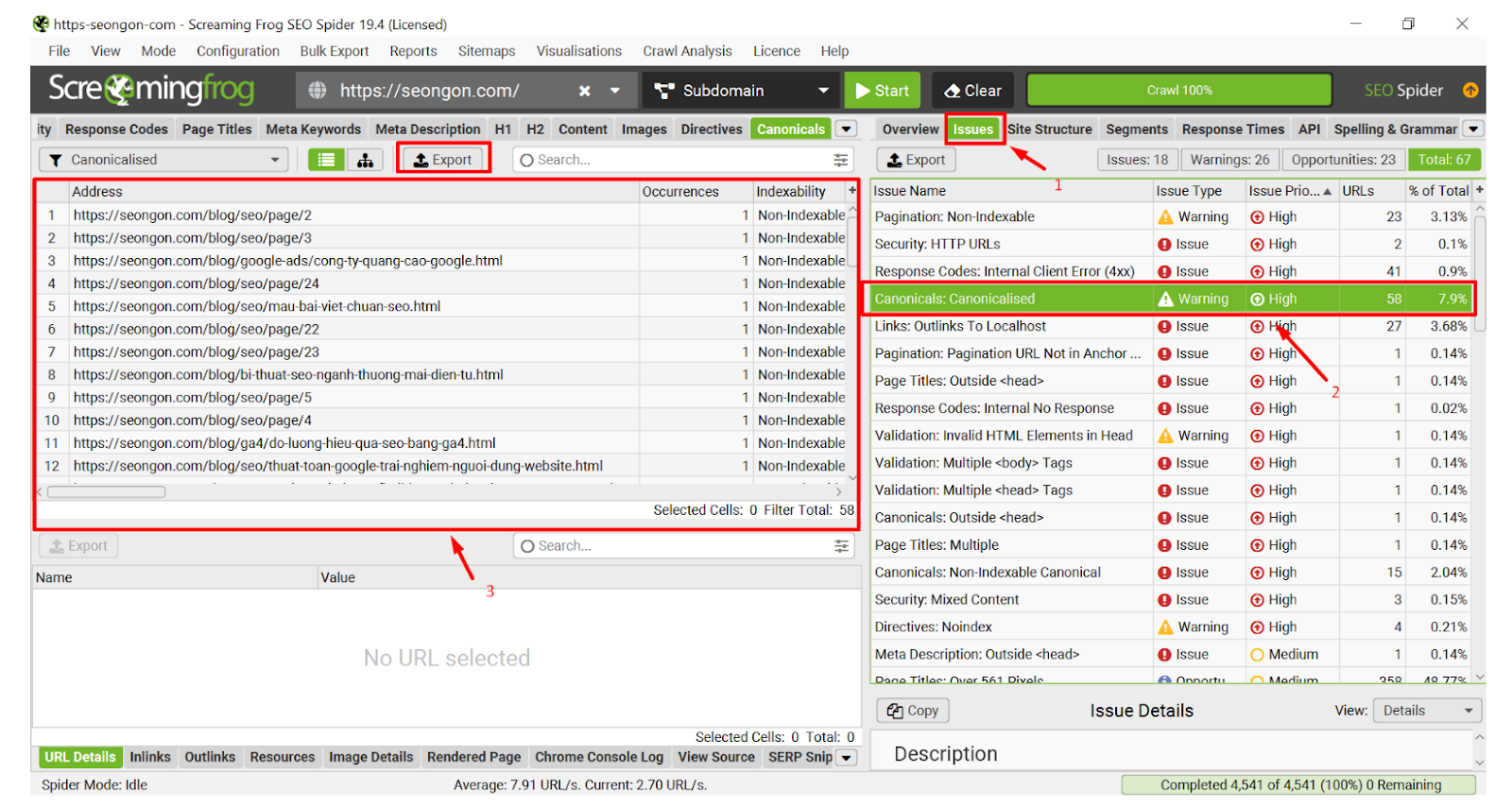The height and width of the screenshot is (807, 1512).
Task: Select the Canonicals: Canonicalised issue row
Action: [1170, 299]
